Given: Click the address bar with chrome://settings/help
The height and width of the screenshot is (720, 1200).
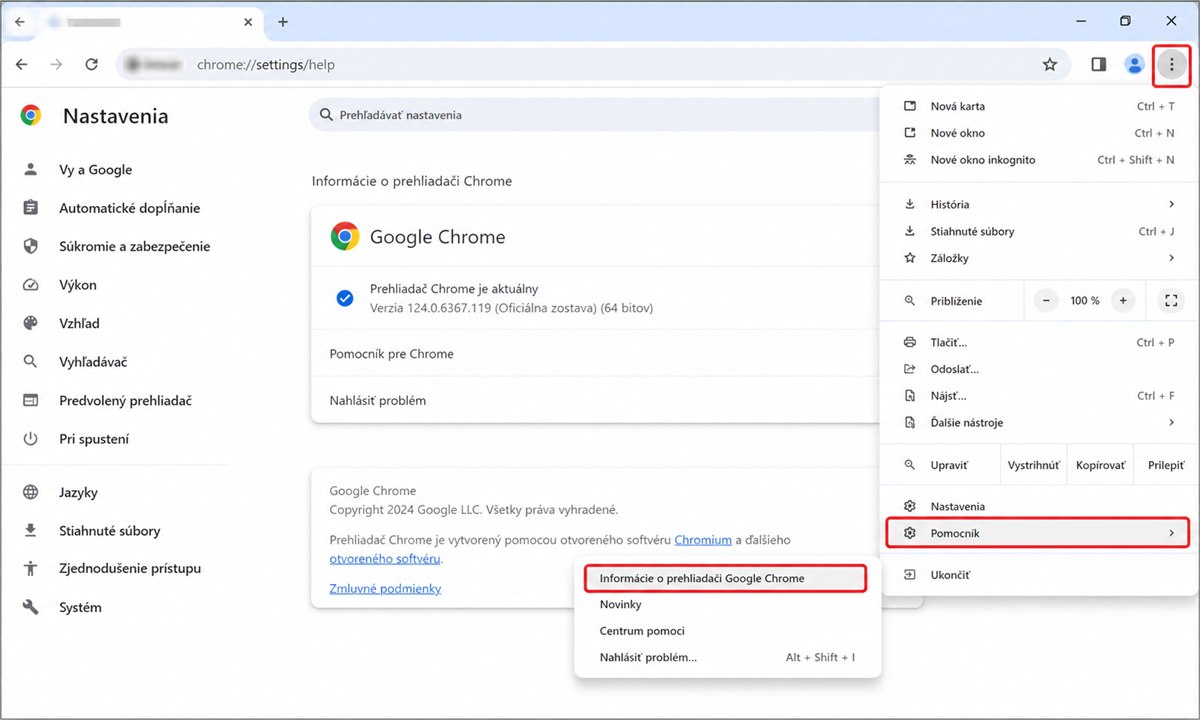Looking at the screenshot, I should 592,65.
